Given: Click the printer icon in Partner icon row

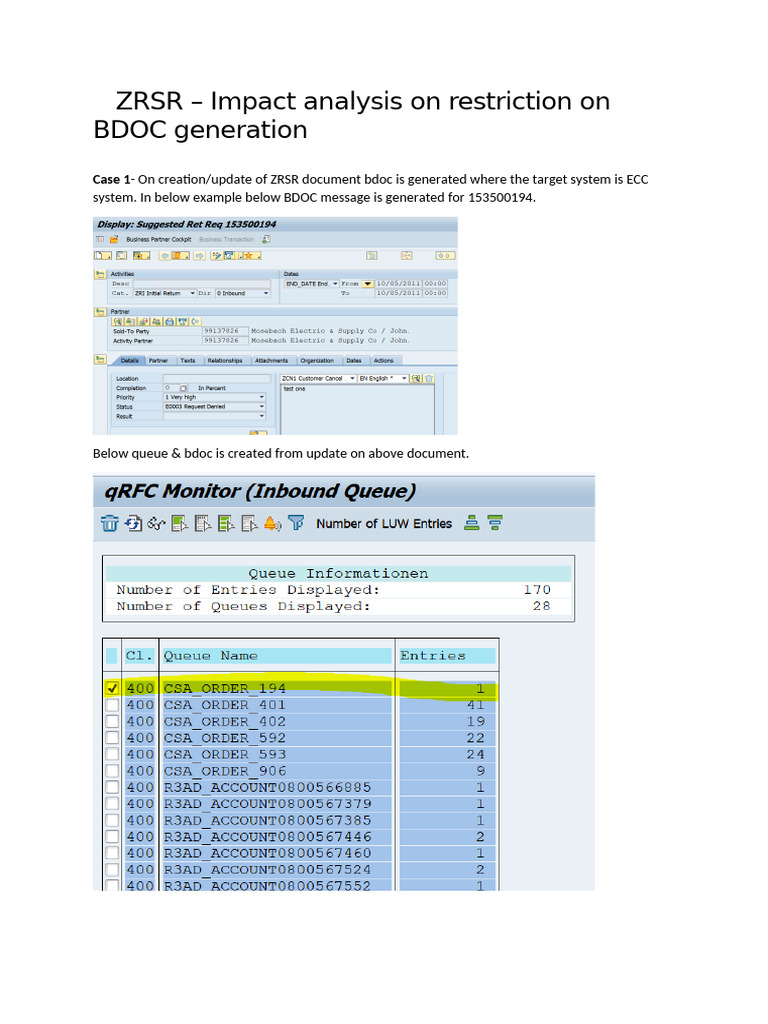Looking at the screenshot, I should tap(170, 321).
